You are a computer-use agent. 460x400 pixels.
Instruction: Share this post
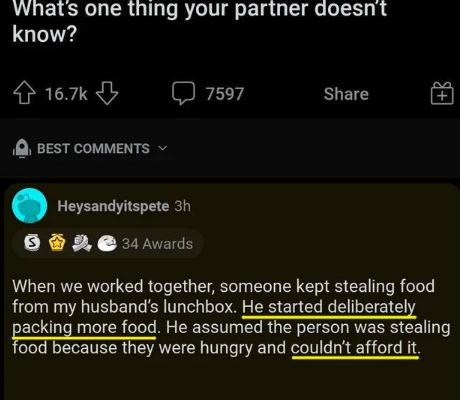(x=346, y=94)
